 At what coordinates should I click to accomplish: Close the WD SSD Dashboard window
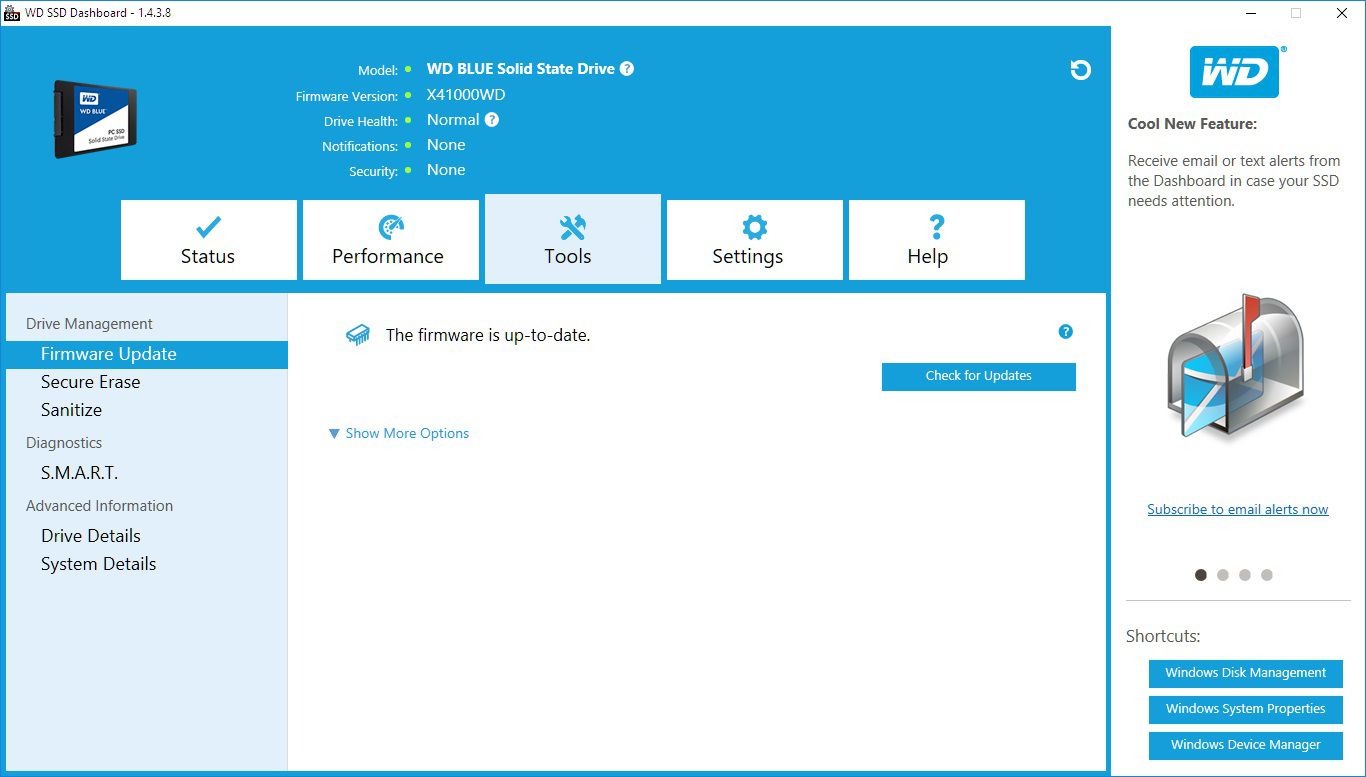point(1342,13)
